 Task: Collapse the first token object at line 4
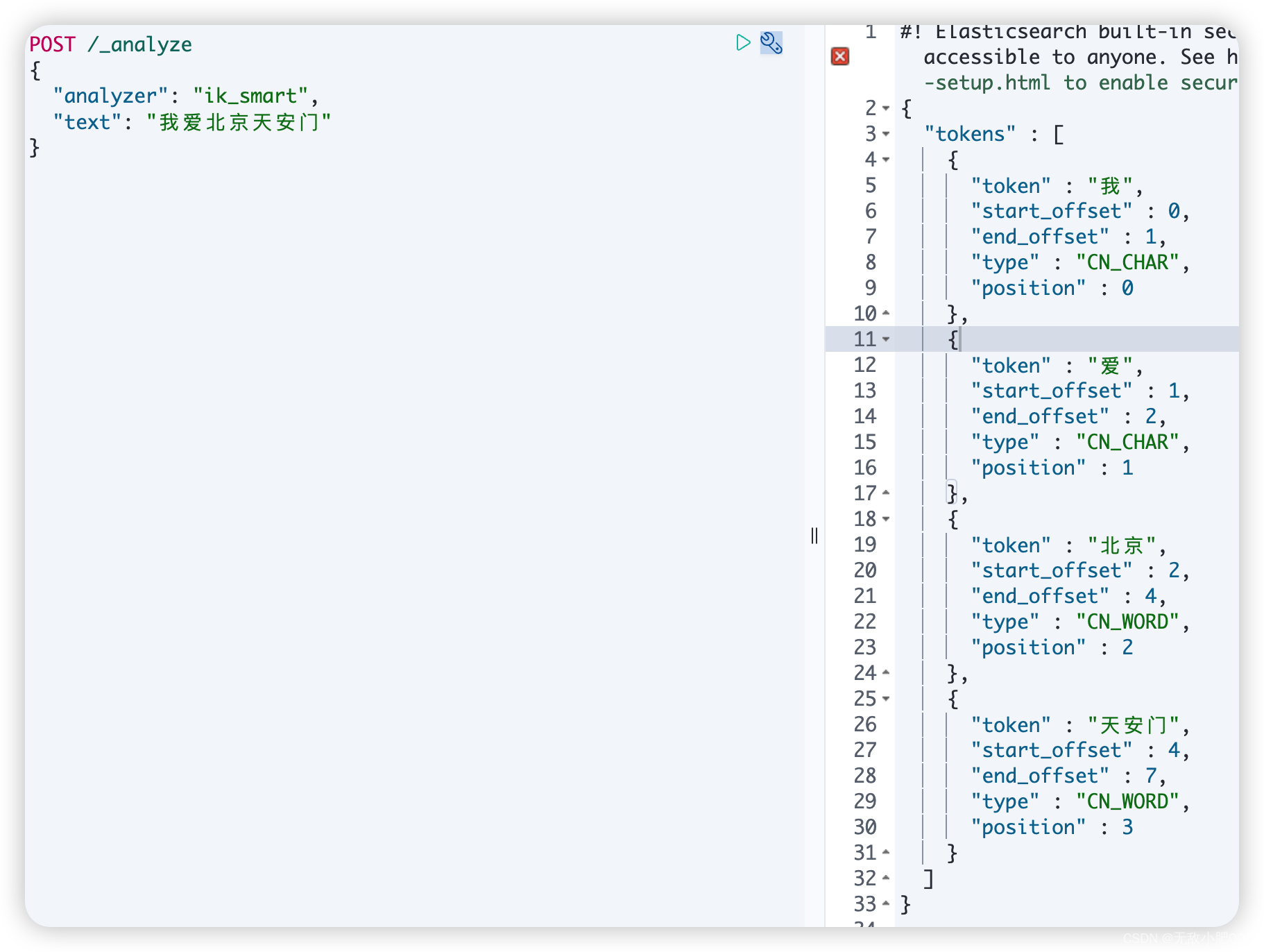click(886, 160)
